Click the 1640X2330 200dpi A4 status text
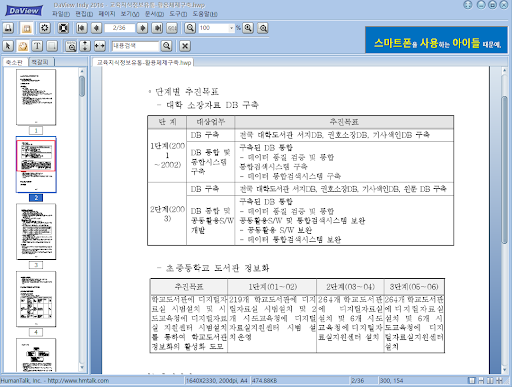Image resolution: width=512 pixels, height=387 pixels. pyautogui.click(x=217, y=380)
